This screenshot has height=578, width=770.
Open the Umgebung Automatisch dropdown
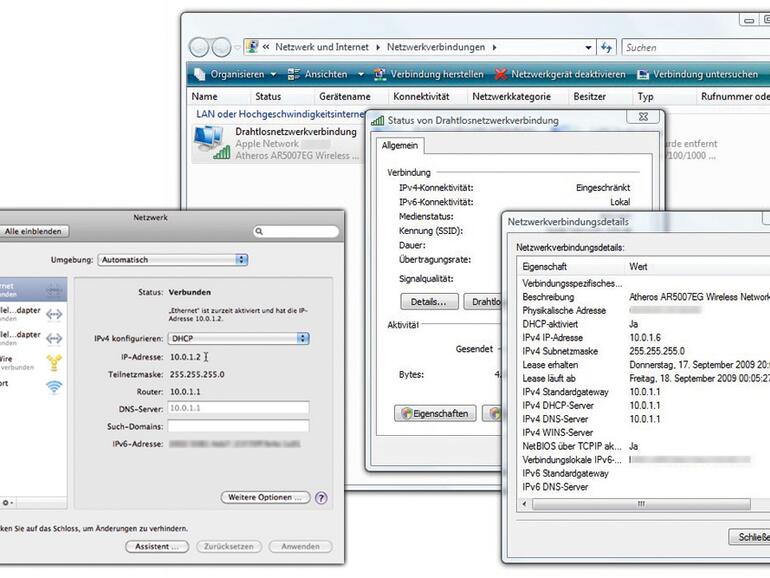tap(172, 260)
